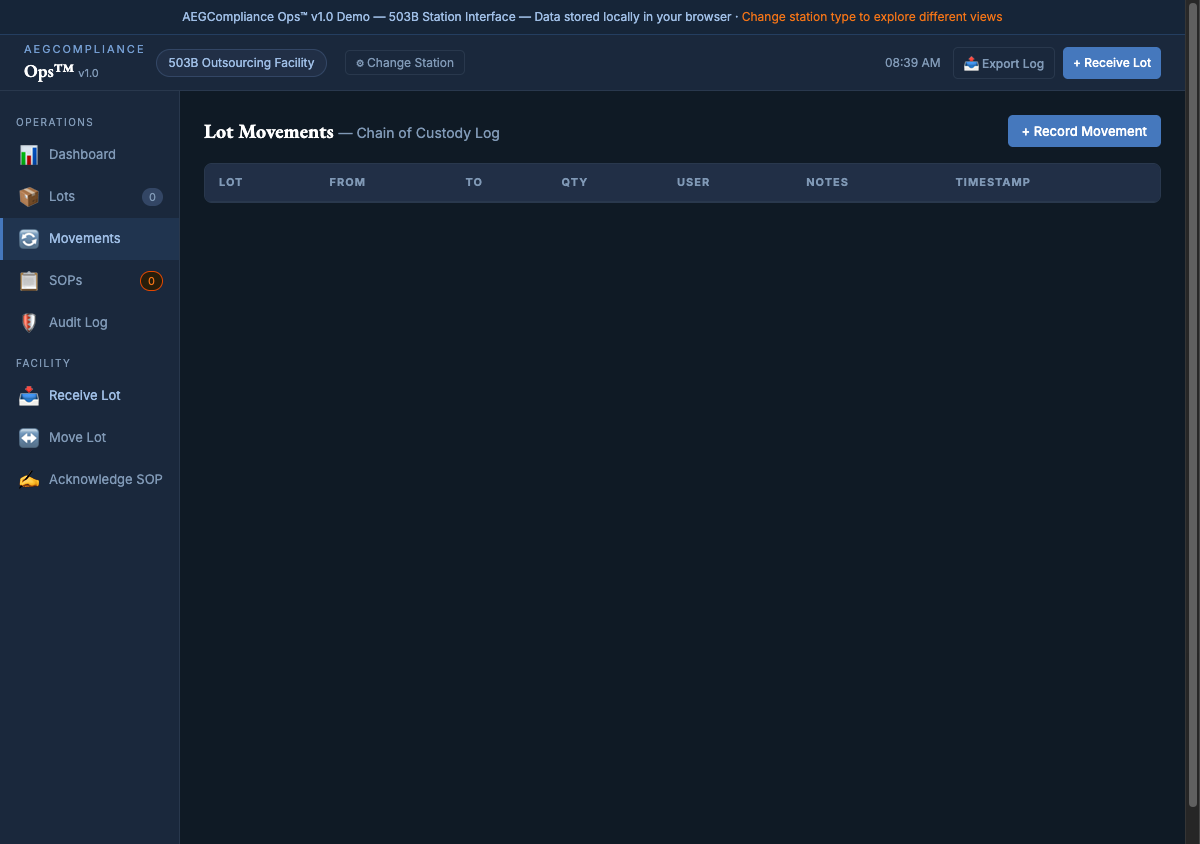Click the Lot column header
This screenshot has height=844, width=1200.
pos(231,183)
